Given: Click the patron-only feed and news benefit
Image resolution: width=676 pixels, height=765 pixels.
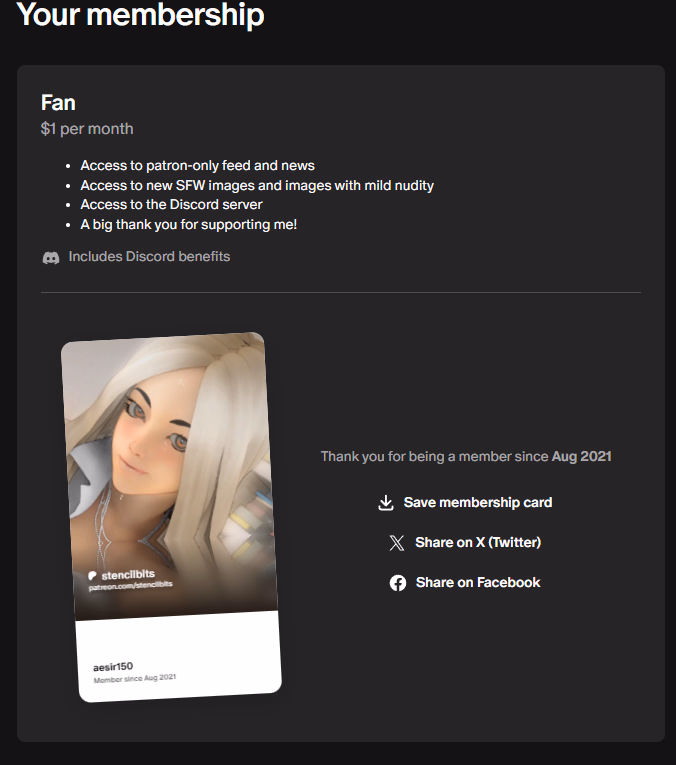Looking at the screenshot, I should coord(198,165).
